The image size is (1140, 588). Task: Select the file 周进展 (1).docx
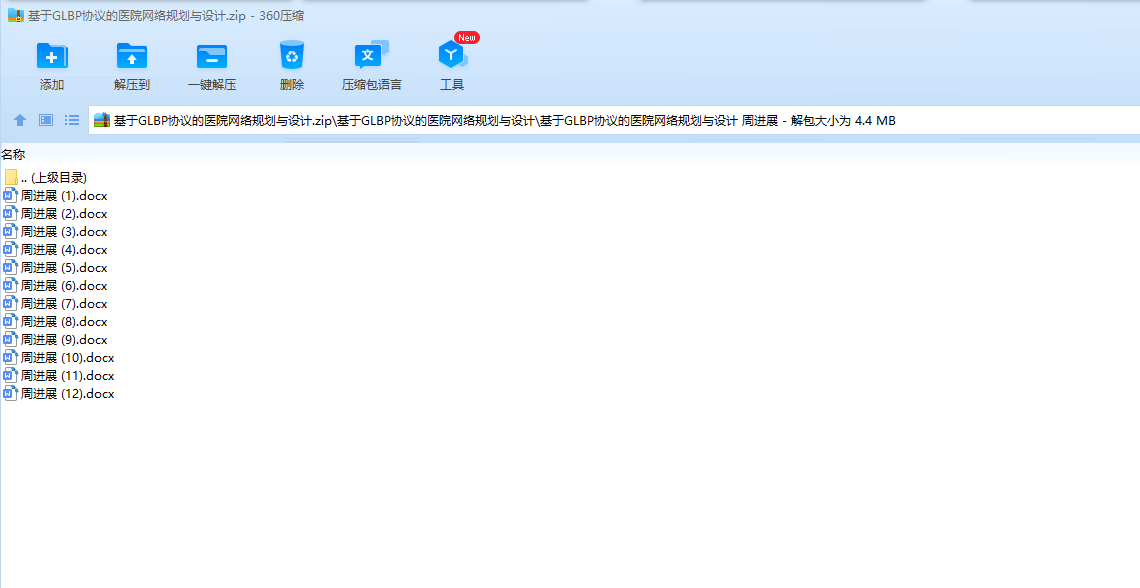pos(56,196)
